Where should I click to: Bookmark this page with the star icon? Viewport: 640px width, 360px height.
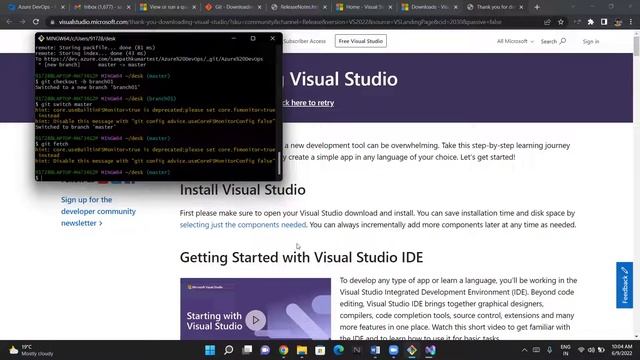pyautogui.click(x=561, y=22)
